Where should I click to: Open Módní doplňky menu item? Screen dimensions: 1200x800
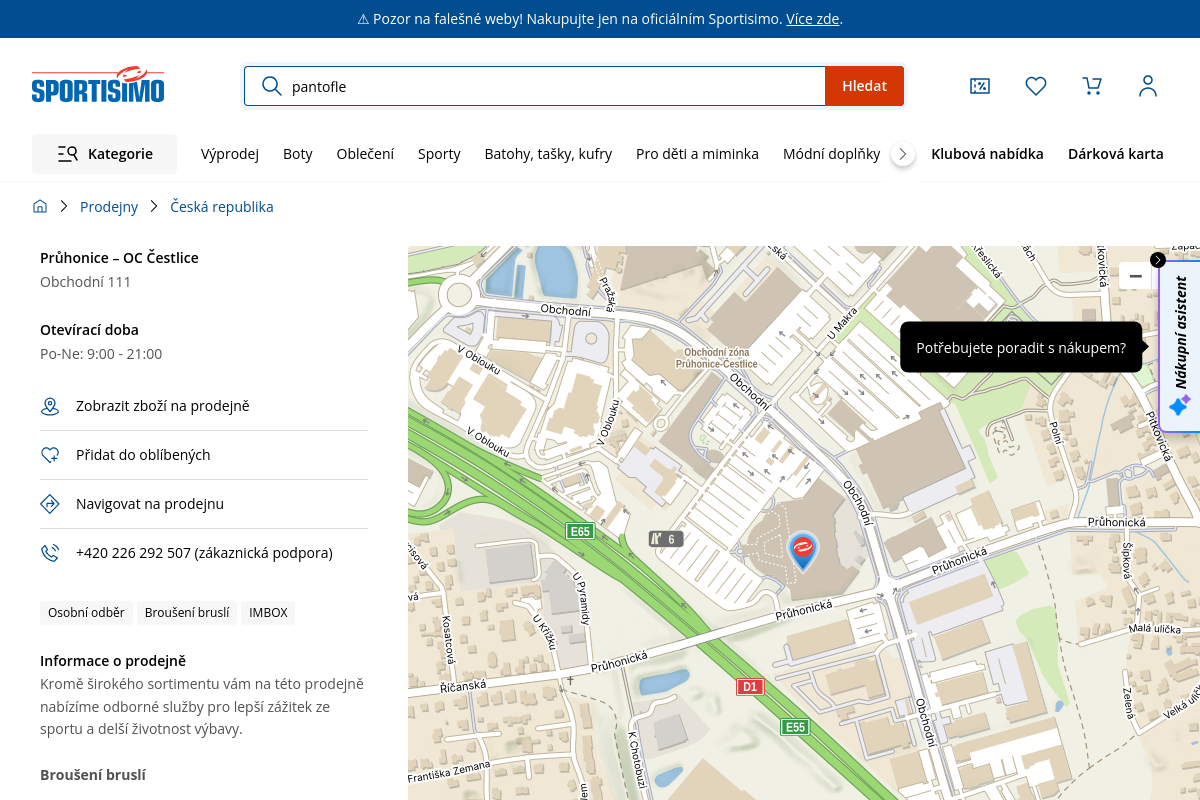(x=832, y=154)
